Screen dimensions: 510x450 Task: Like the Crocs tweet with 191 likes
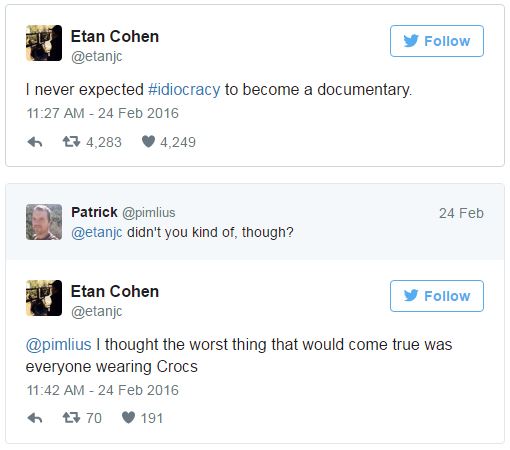pyautogui.click(x=128, y=417)
